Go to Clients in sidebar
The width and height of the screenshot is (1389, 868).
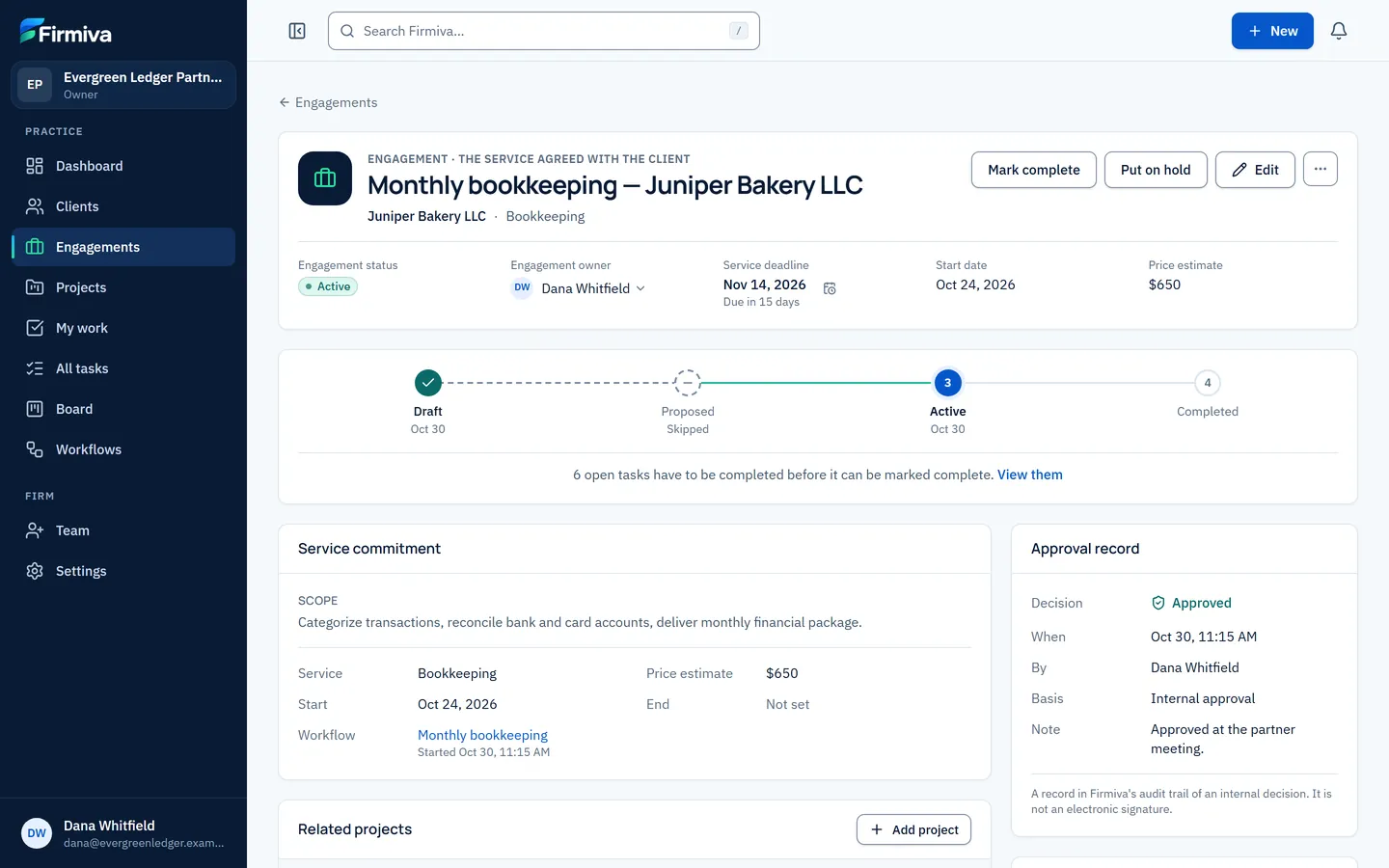pyautogui.click(x=123, y=206)
